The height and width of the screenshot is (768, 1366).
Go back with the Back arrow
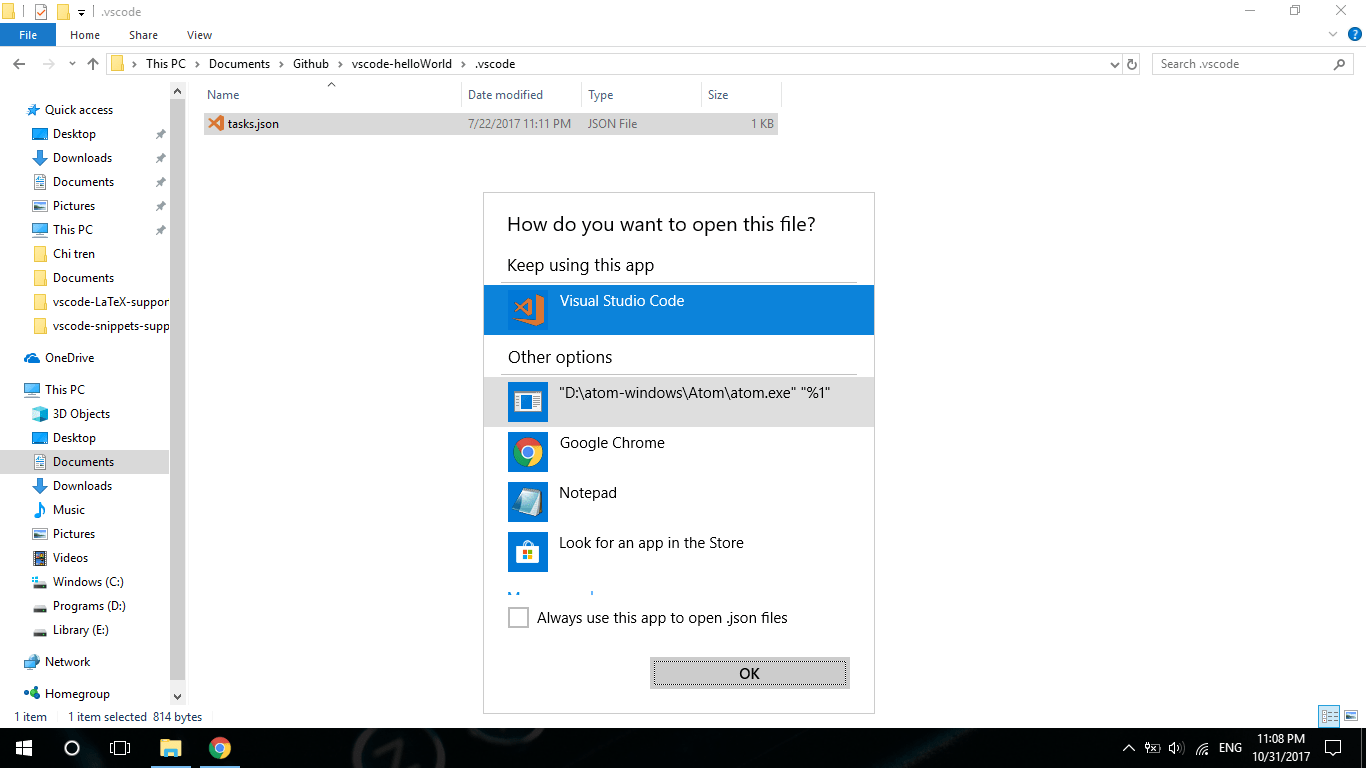click(x=19, y=64)
